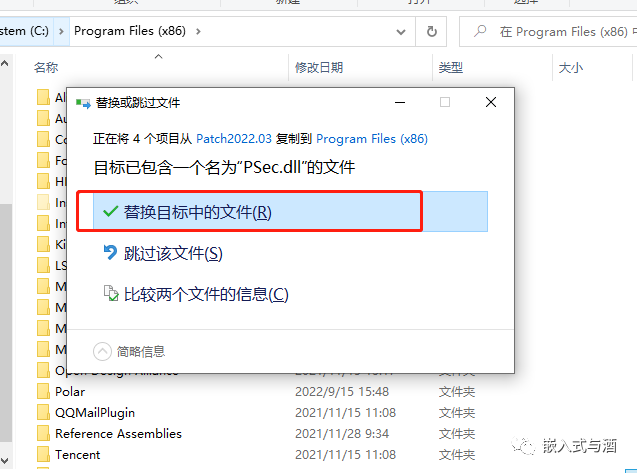Collapse details with 简略信息 chevron

[102, 351]
